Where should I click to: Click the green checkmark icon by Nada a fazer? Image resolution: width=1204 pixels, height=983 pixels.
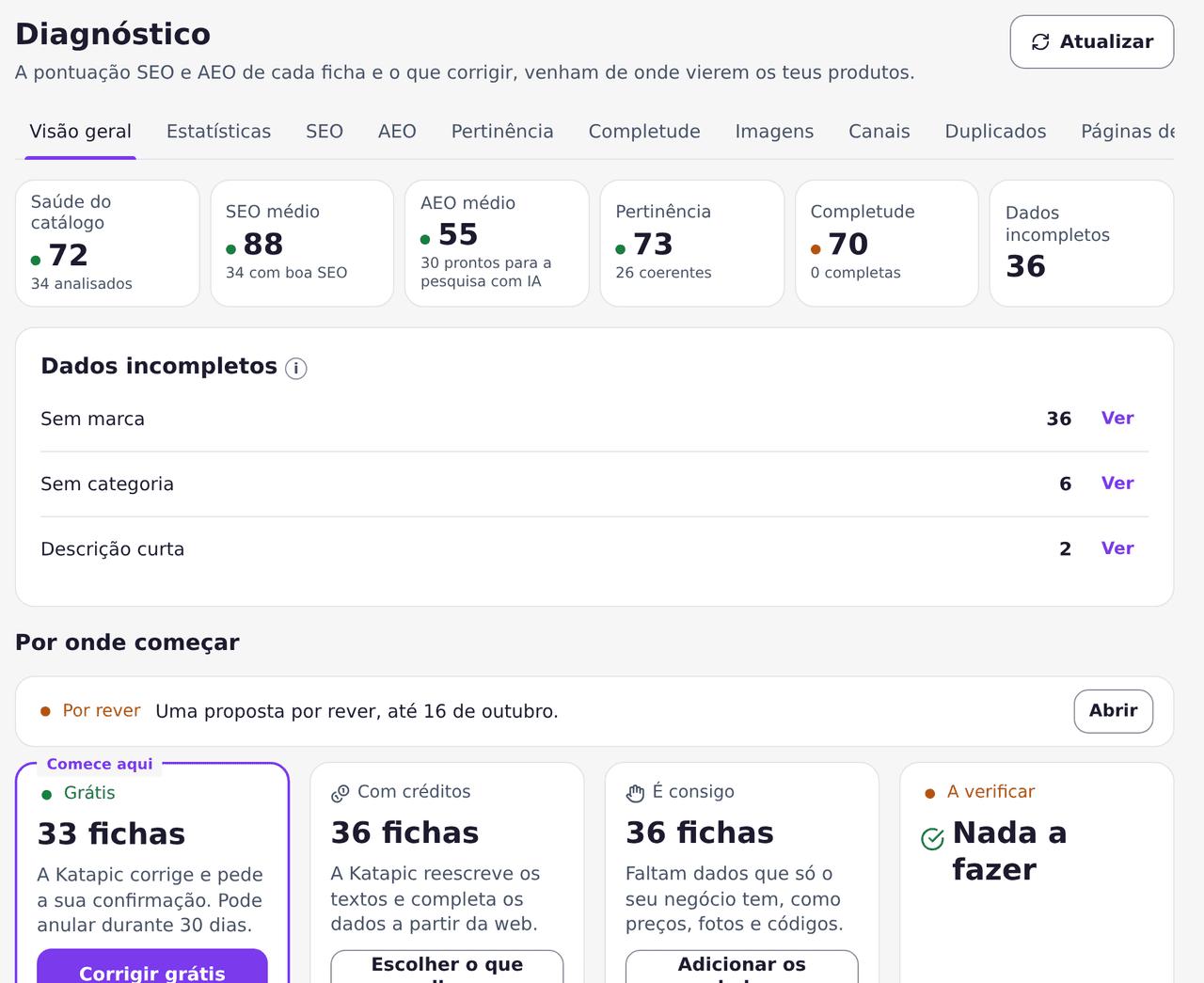click(x=932, y=838)
